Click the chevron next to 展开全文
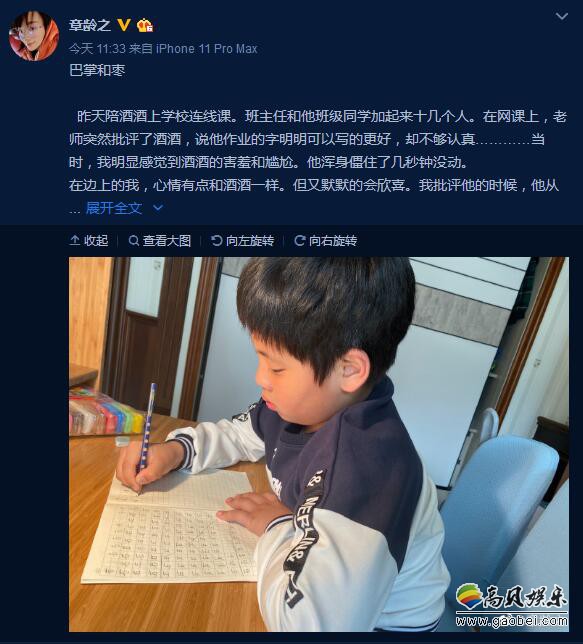 [x=158, y=208]
